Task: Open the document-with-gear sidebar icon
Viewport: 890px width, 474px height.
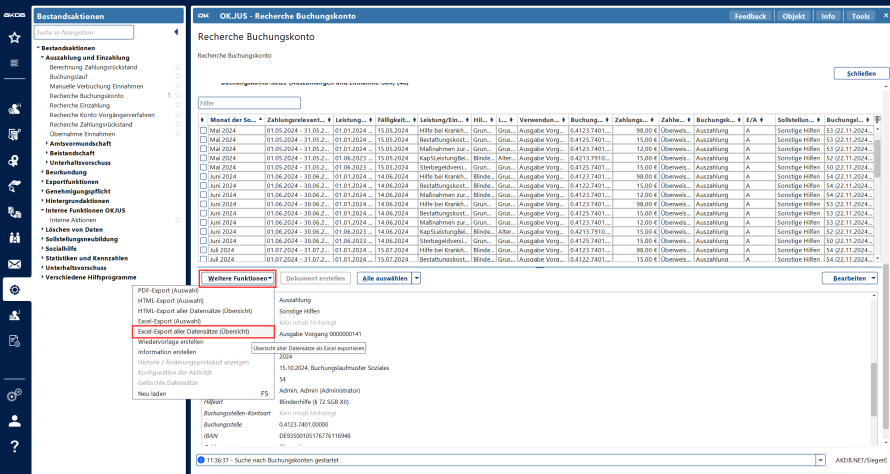Action: click(15, 341)
